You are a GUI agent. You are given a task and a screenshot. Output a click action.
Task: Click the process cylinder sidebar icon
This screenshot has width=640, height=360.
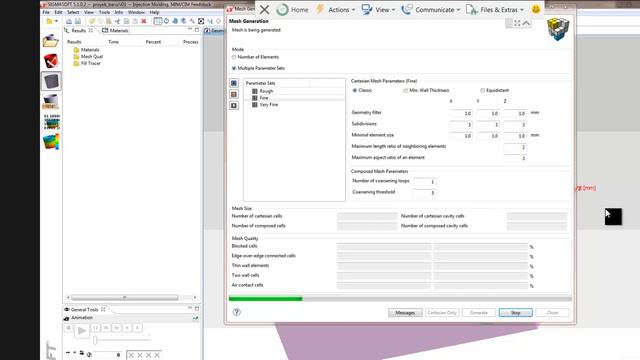[51, 101]
